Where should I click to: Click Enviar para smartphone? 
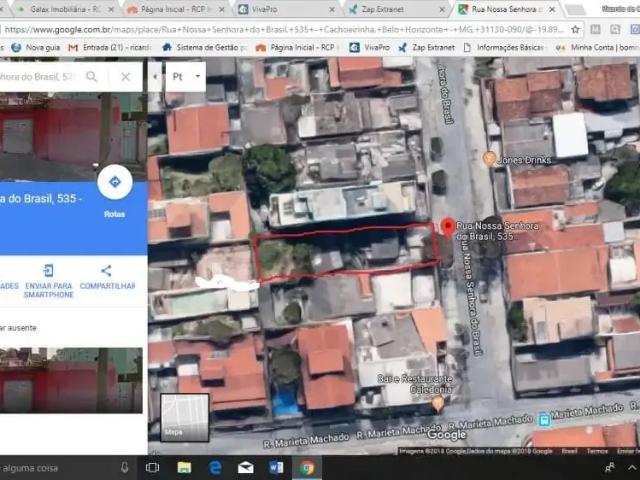(49, 281)
